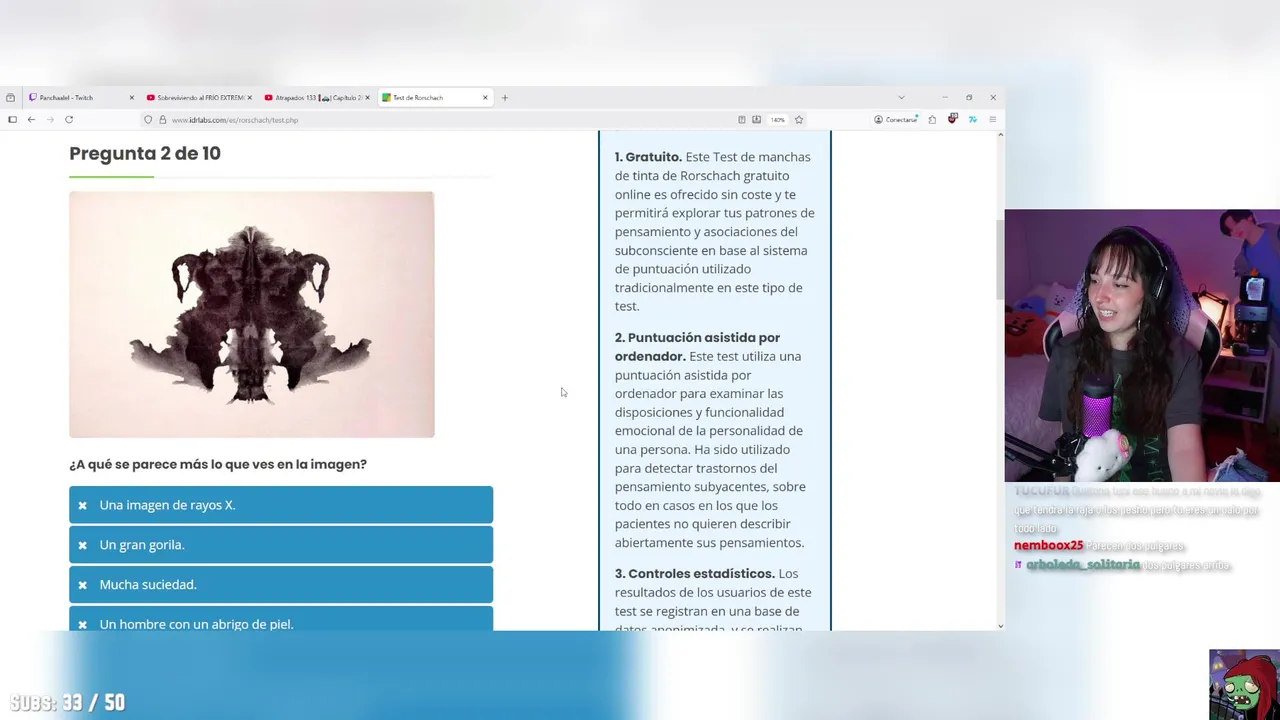Viewport: 1280px width, 720px height.
Task: Click the padlock site info icon
Action: pos(162,120)
